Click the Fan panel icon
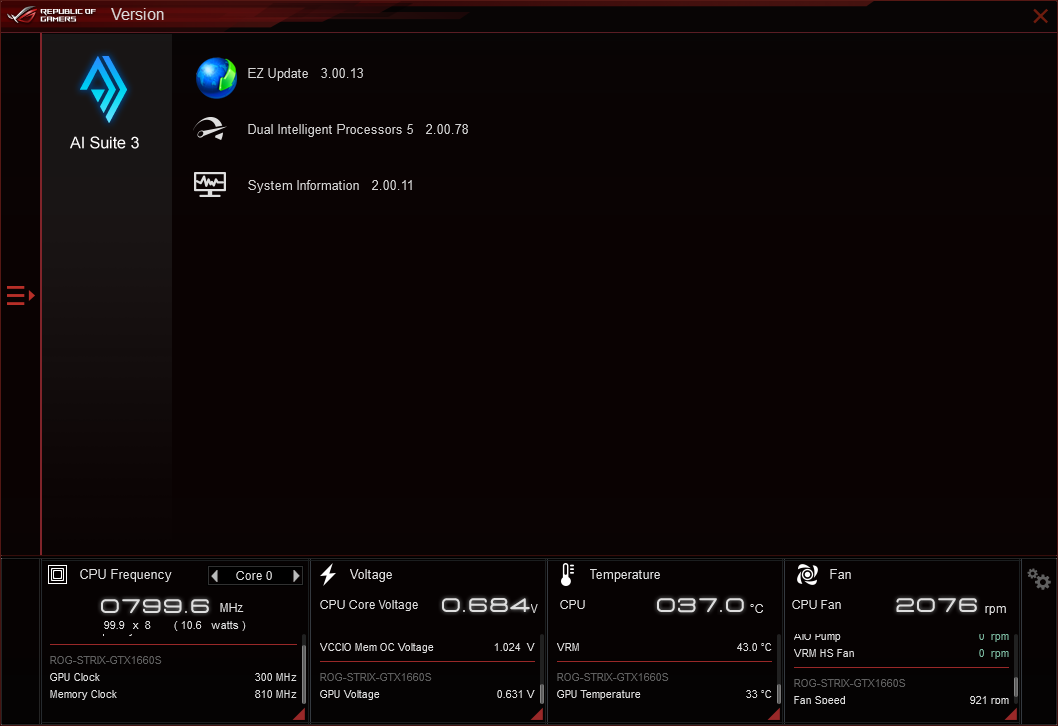Image resolution: width=1058 pixels, height=726 pixels. pyautogui.click(x=806, y=574)
